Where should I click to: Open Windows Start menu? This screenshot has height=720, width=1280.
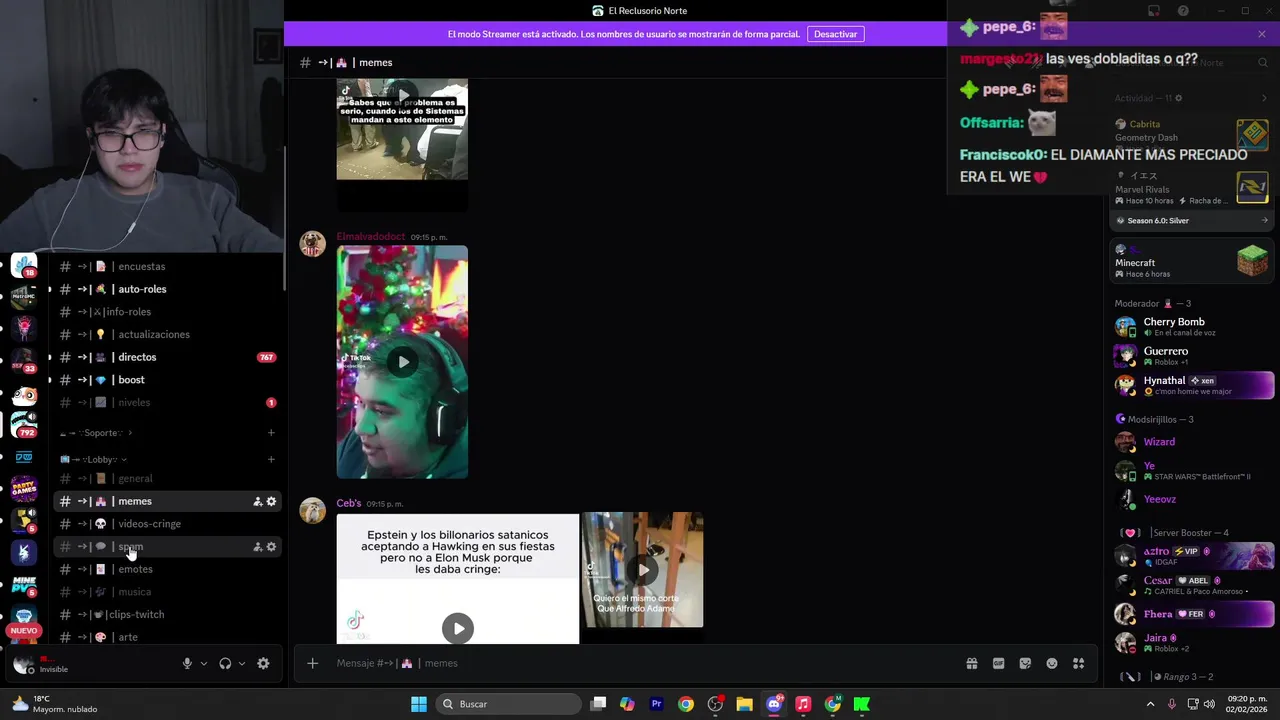click(x=419, y=704)
